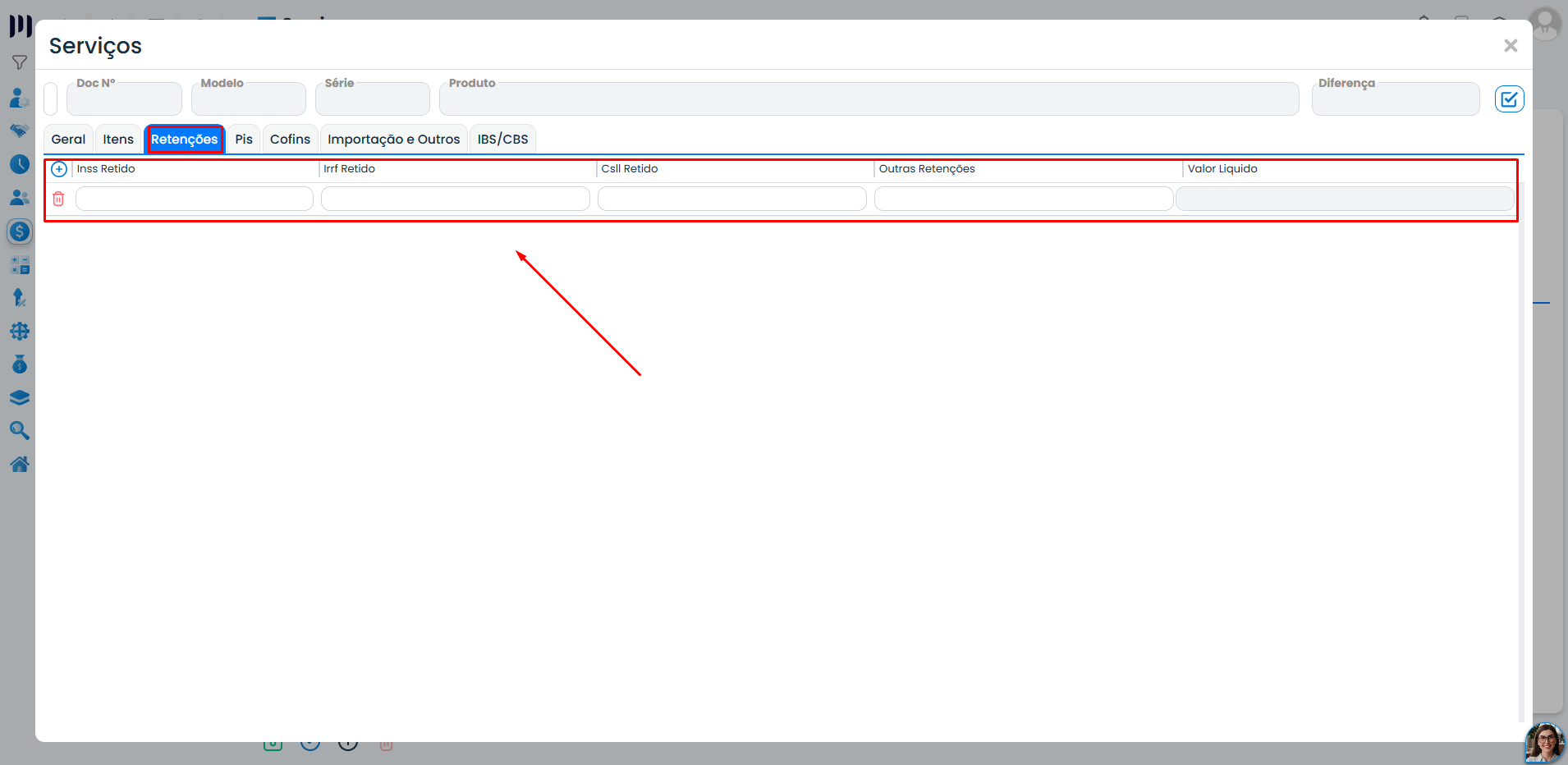Focus the Csll Retido input field
1568x765 pixels.
[x=732, y=199]
